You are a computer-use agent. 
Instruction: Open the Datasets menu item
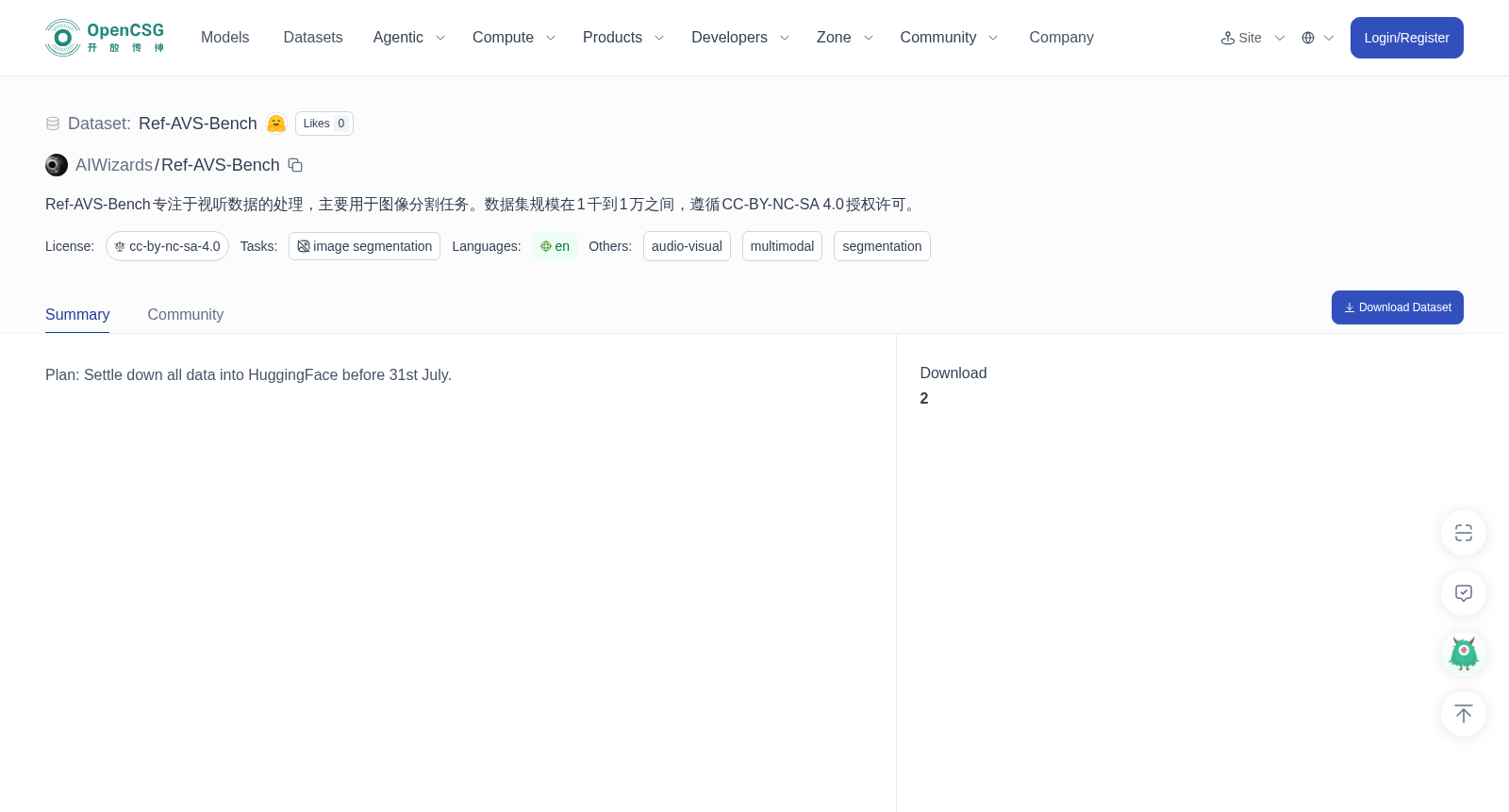pos(313,38)
